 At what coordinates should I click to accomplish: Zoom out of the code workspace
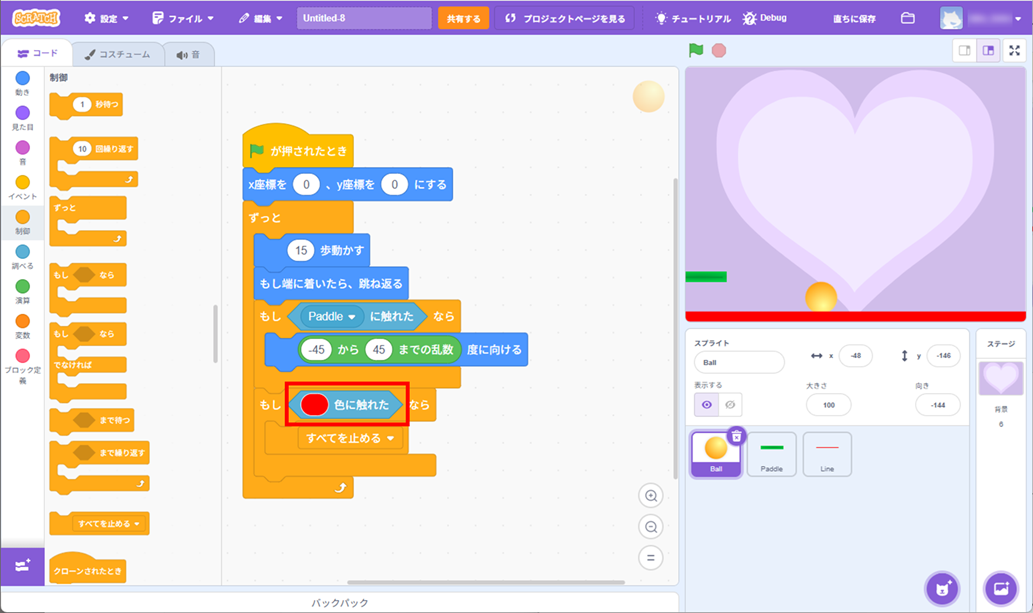click(x=652, y=527)
